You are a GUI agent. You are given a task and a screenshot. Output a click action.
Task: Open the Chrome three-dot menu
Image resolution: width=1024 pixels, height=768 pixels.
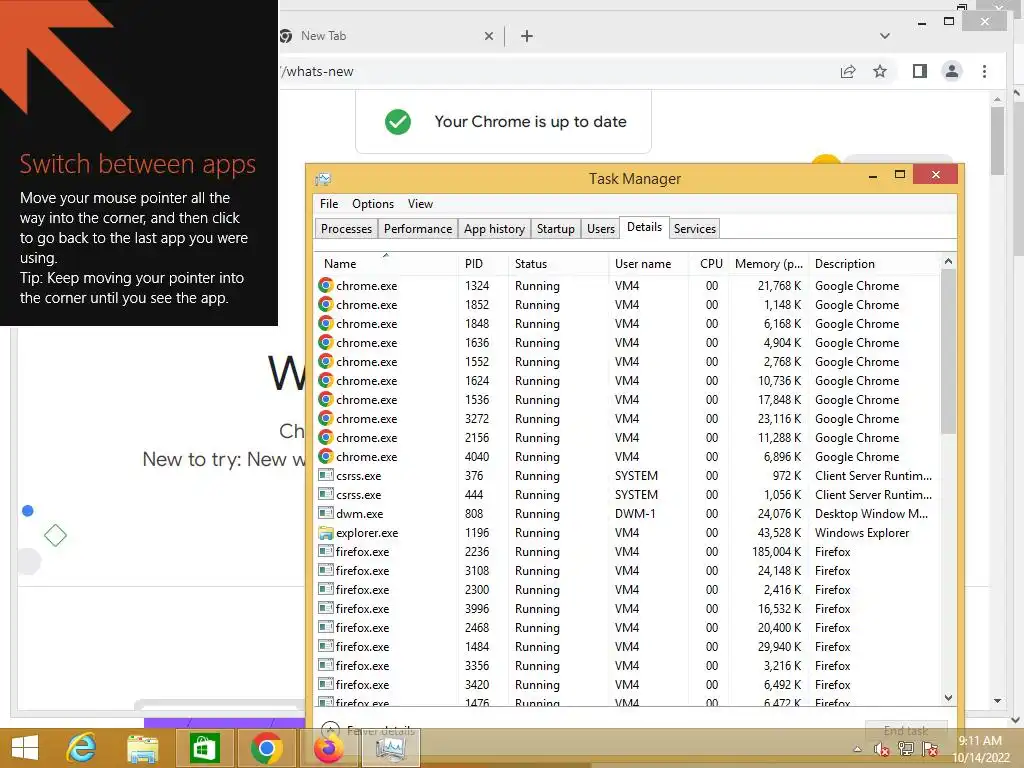click(984, 71)
